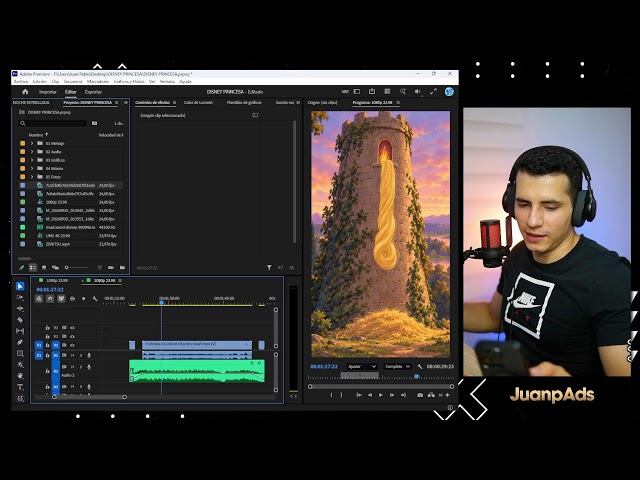Click the Export Frame camera icon
The image size is (640, 480).
point(420,395)
